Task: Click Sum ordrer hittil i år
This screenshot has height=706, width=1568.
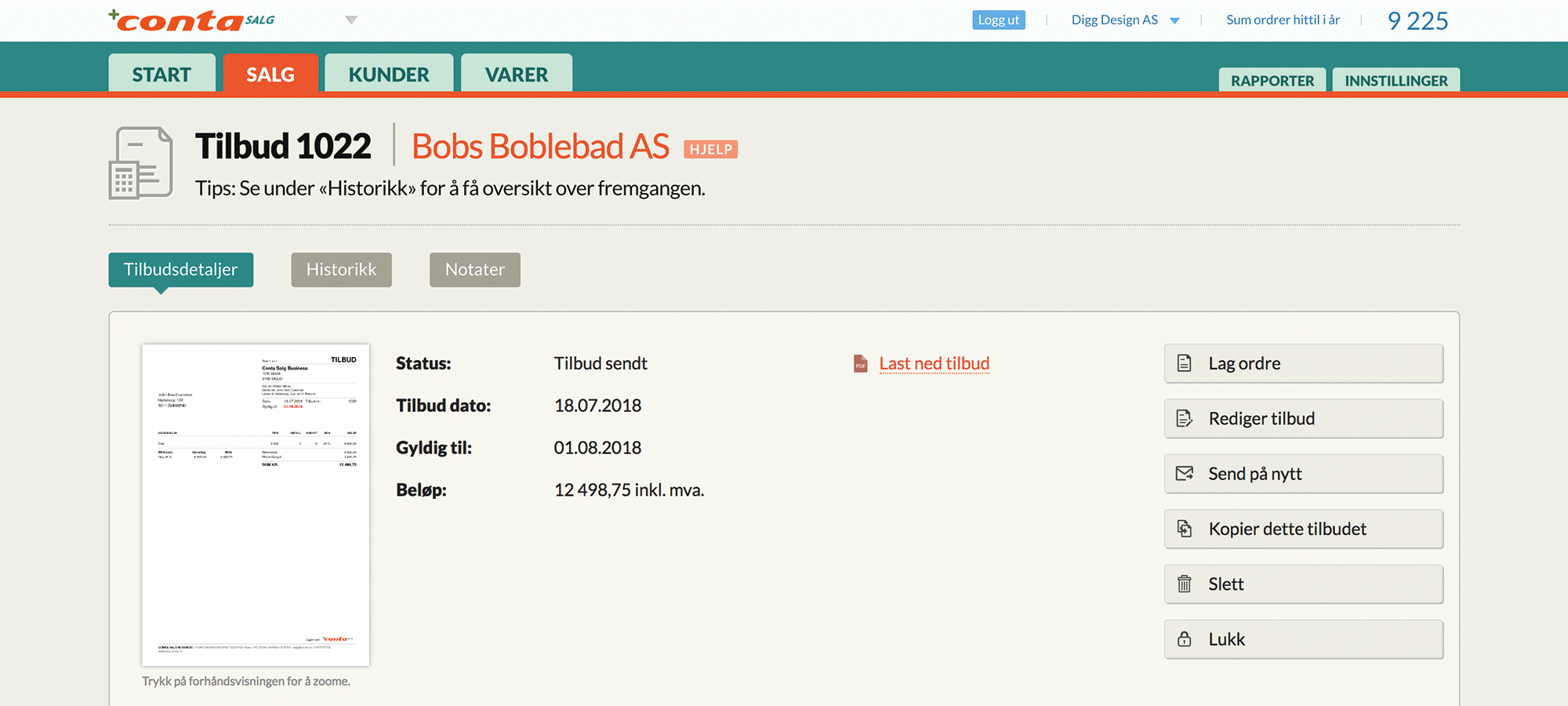Action: 1283,20
